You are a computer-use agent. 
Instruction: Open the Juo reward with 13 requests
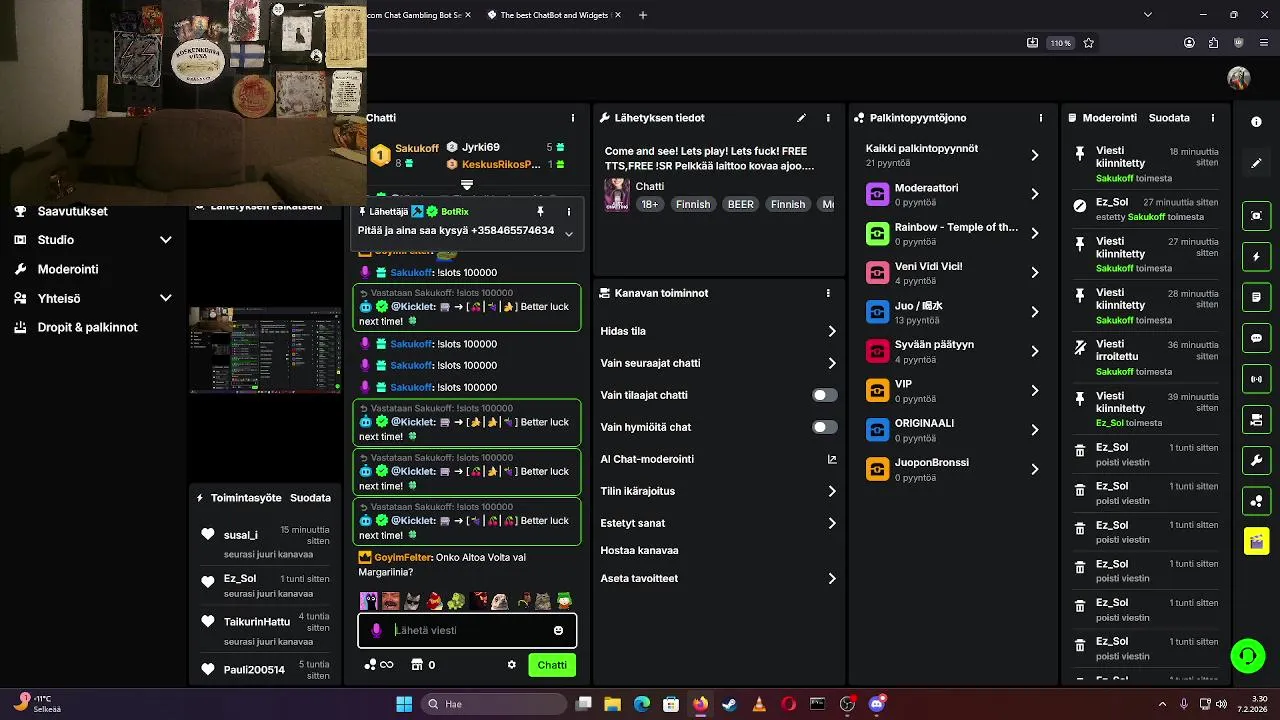pos(953,312)
